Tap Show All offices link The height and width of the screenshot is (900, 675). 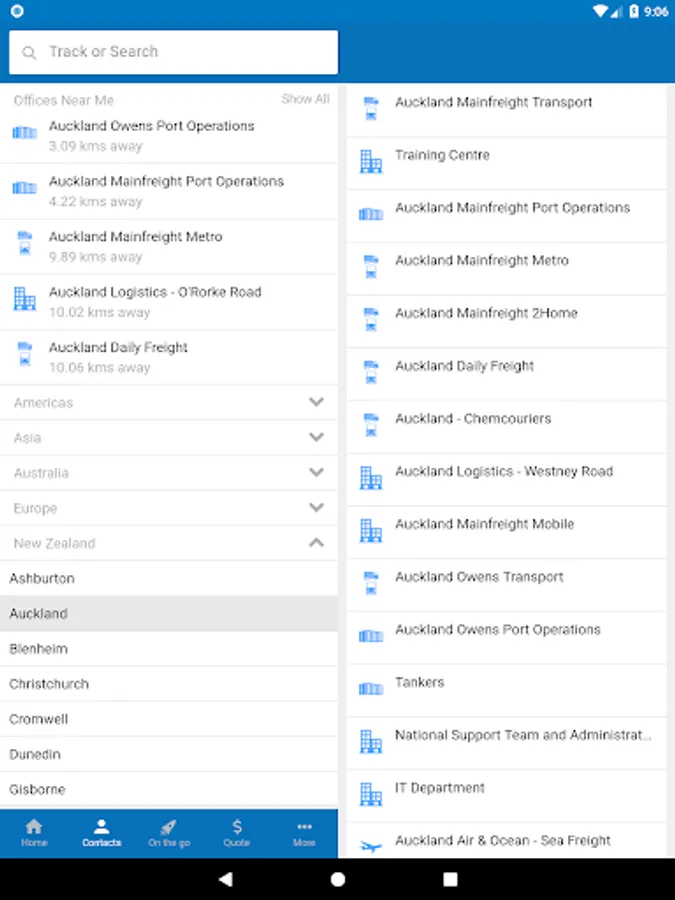point(305,99)
